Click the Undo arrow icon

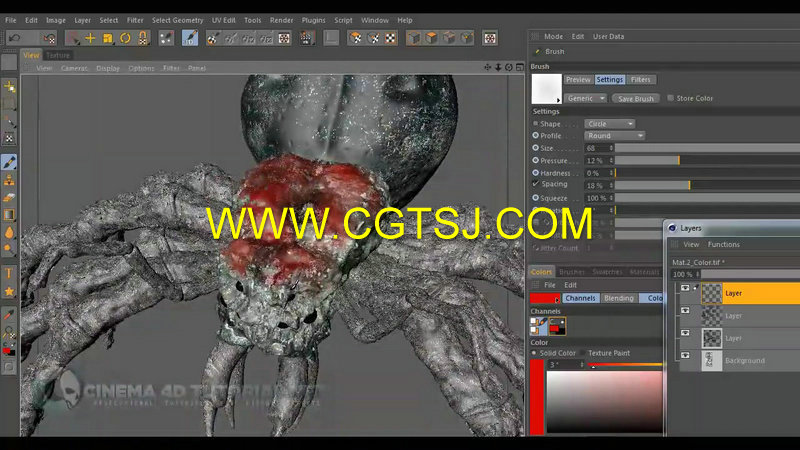click(x=15, y=38)
